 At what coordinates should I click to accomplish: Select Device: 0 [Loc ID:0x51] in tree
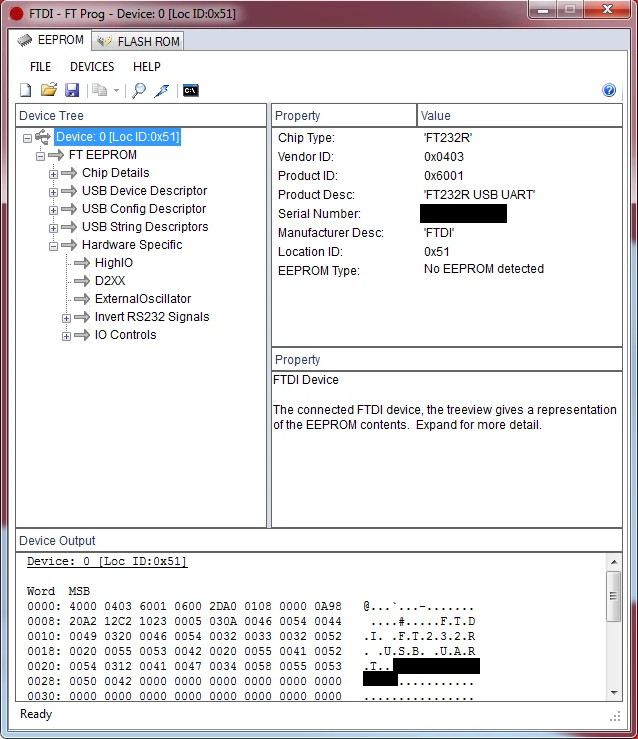tap(117, 137)
